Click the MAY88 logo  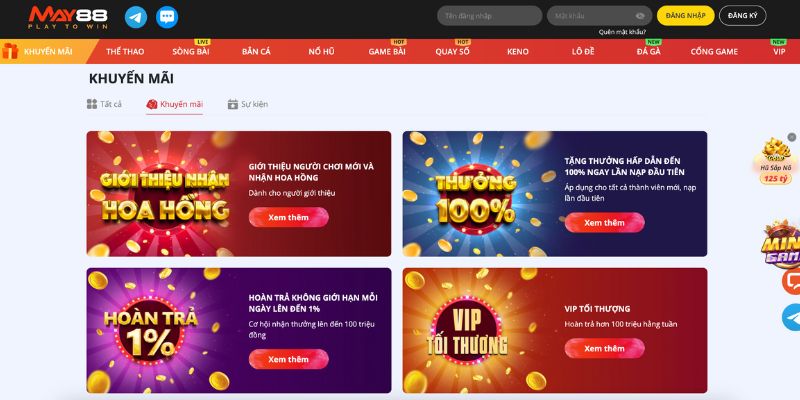(68, 17)
